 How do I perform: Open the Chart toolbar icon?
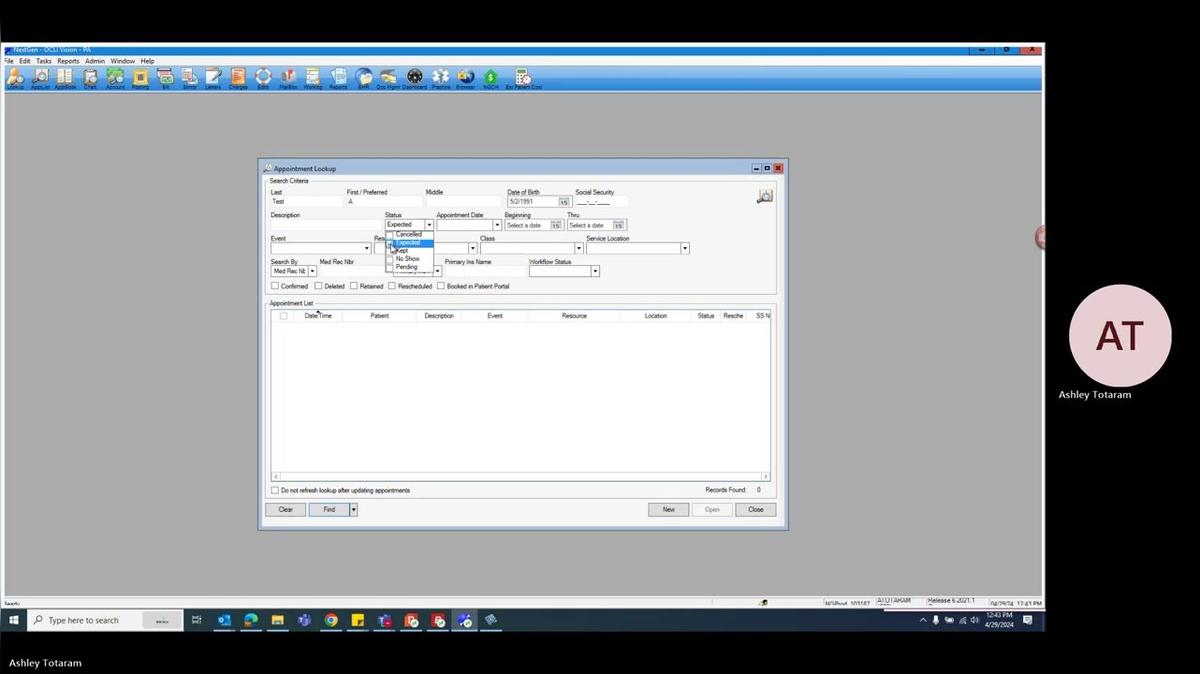pos(90,77)
